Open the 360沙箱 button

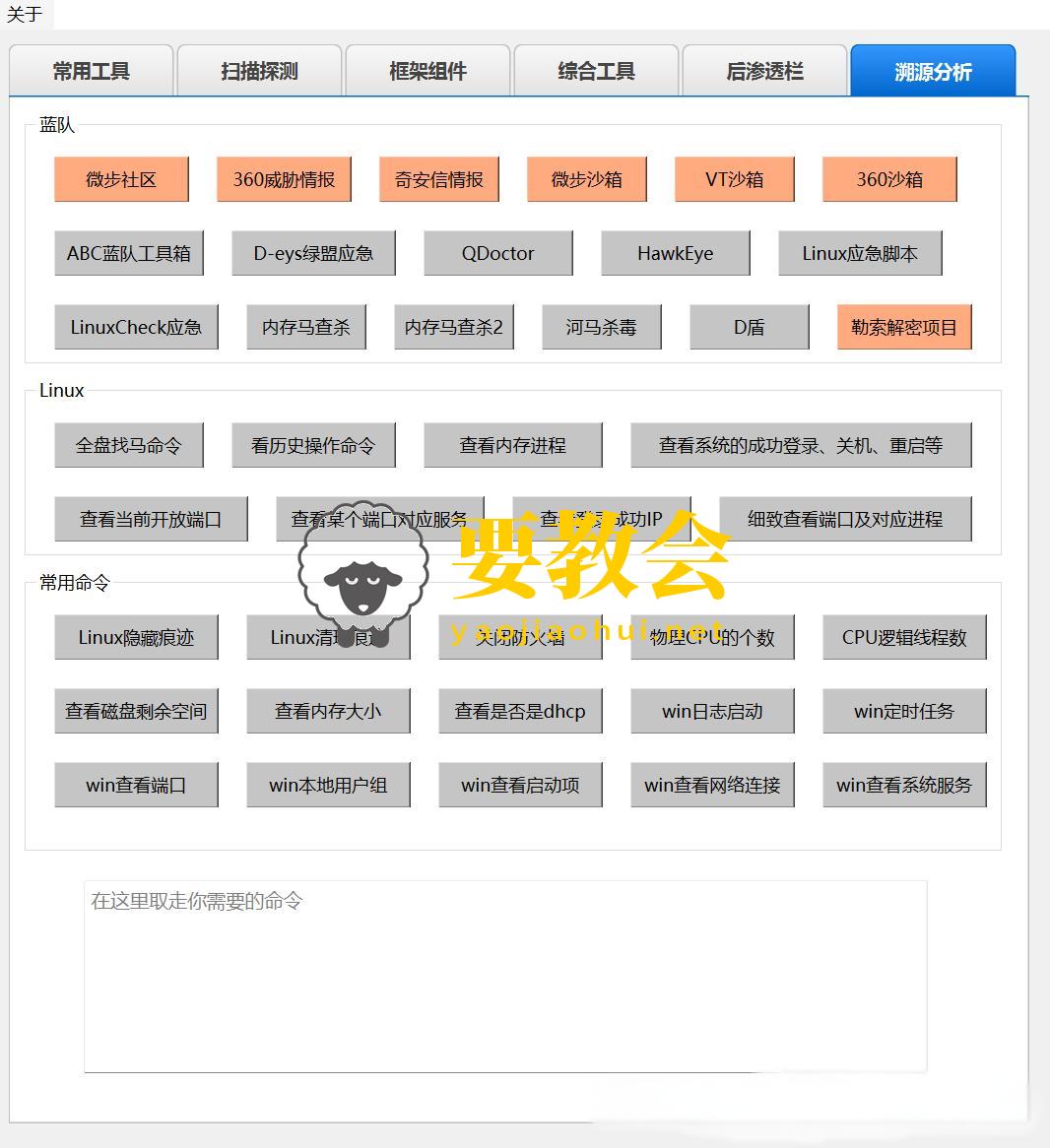pyautogui.click(x=889, y=179)
